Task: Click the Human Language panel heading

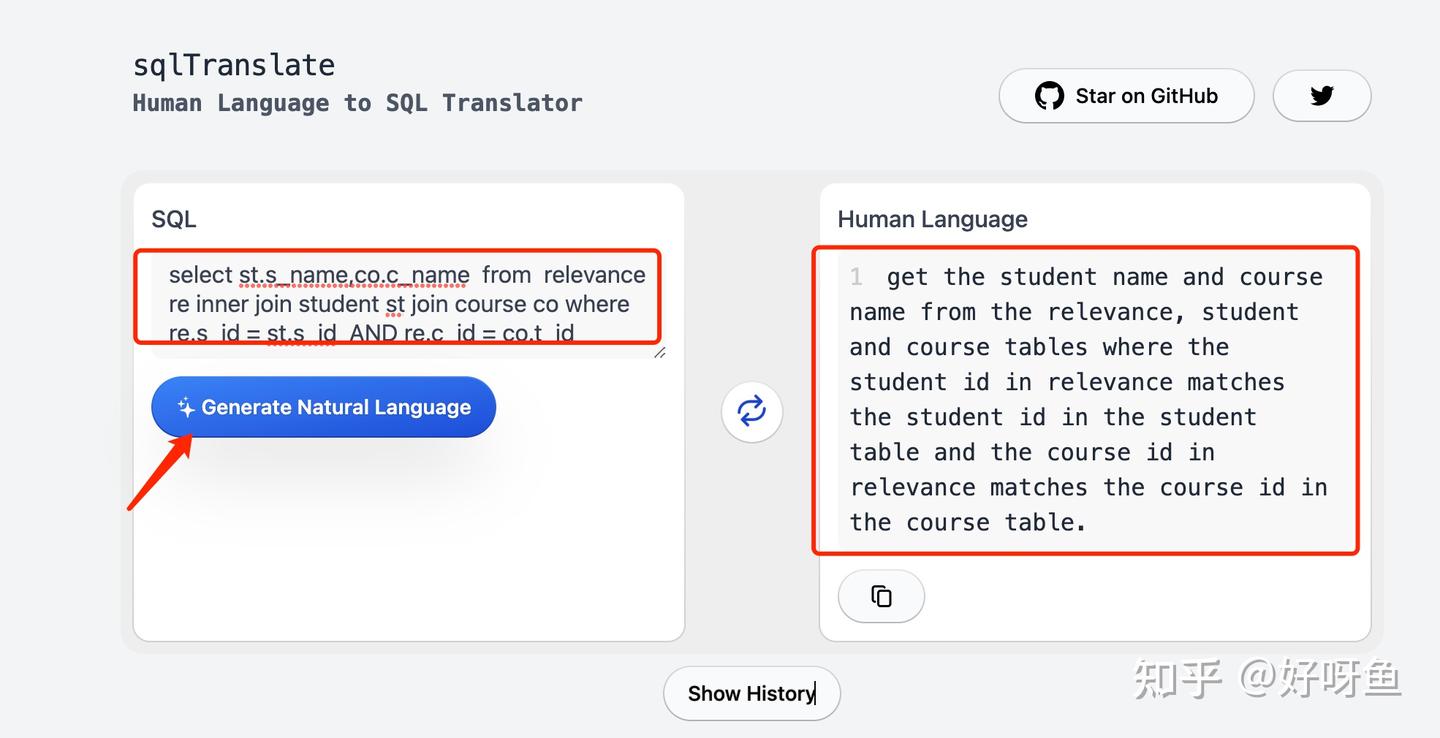Action: point(932,219)
